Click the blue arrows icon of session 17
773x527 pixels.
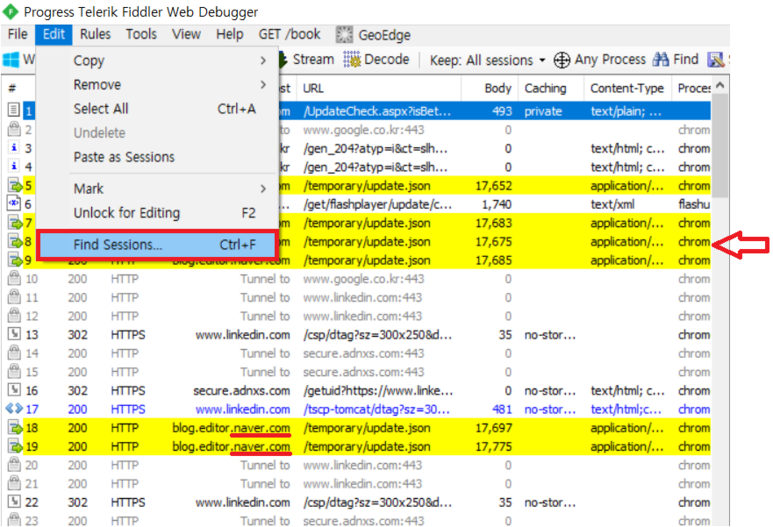[14, 409]
